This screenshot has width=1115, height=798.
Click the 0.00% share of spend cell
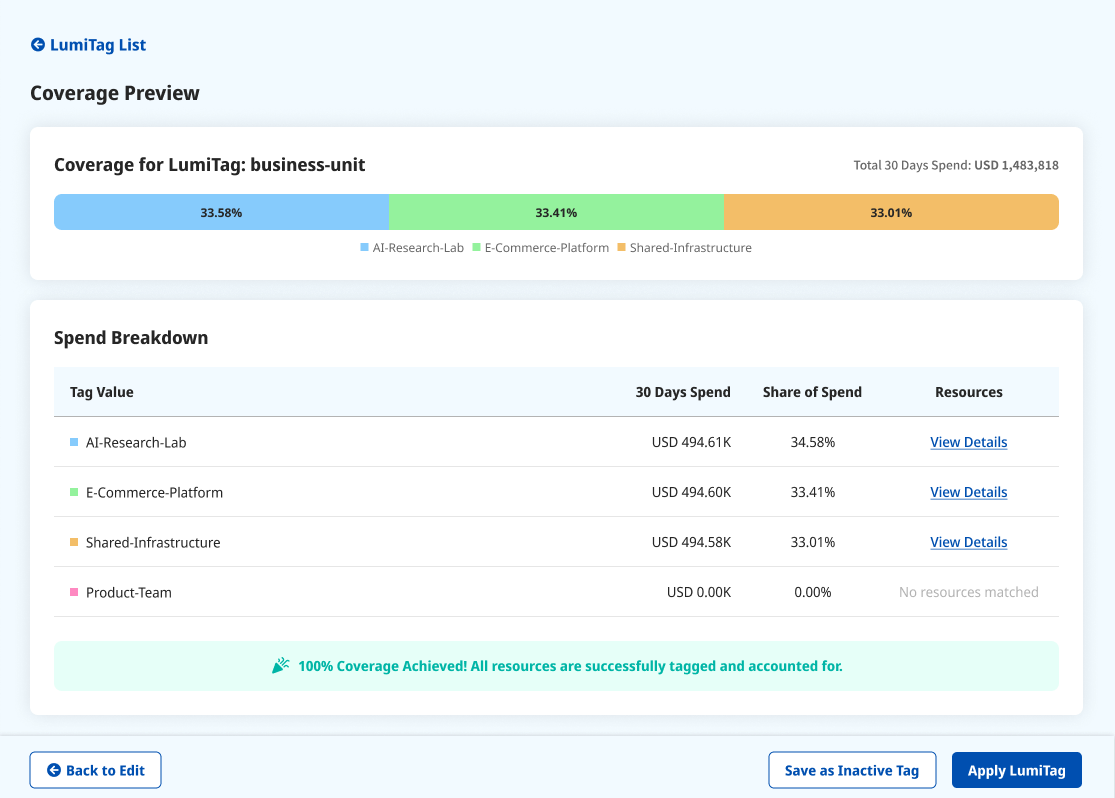[813, 592]
